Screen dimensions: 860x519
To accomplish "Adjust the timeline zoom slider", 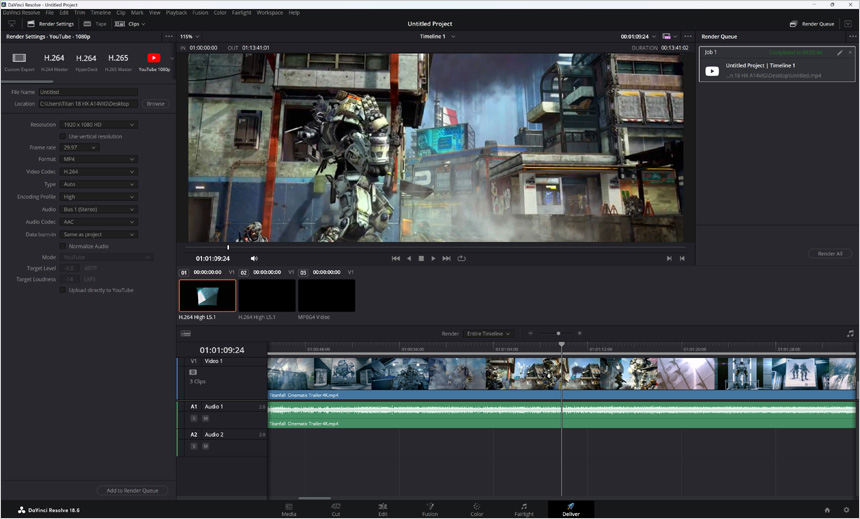I will (x=558, y=333).
